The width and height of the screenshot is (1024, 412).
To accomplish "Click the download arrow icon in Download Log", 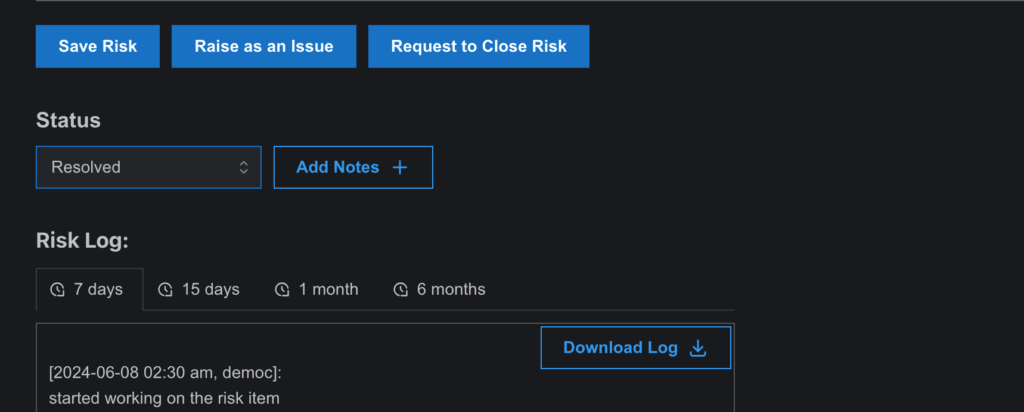I will pyautogui.click(x=698, y=348).
